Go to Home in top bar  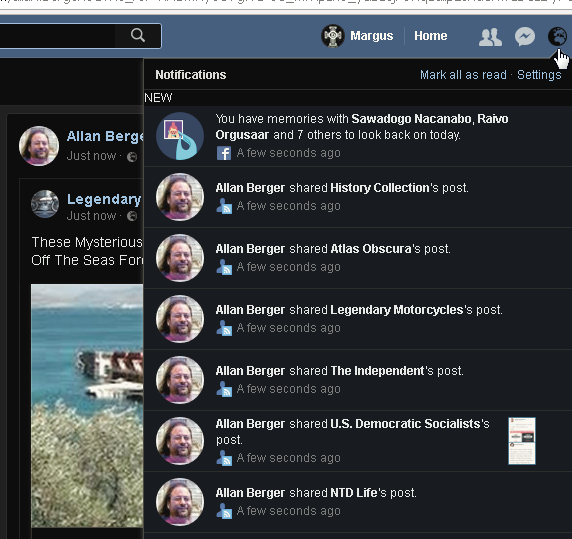pos(430,36)
